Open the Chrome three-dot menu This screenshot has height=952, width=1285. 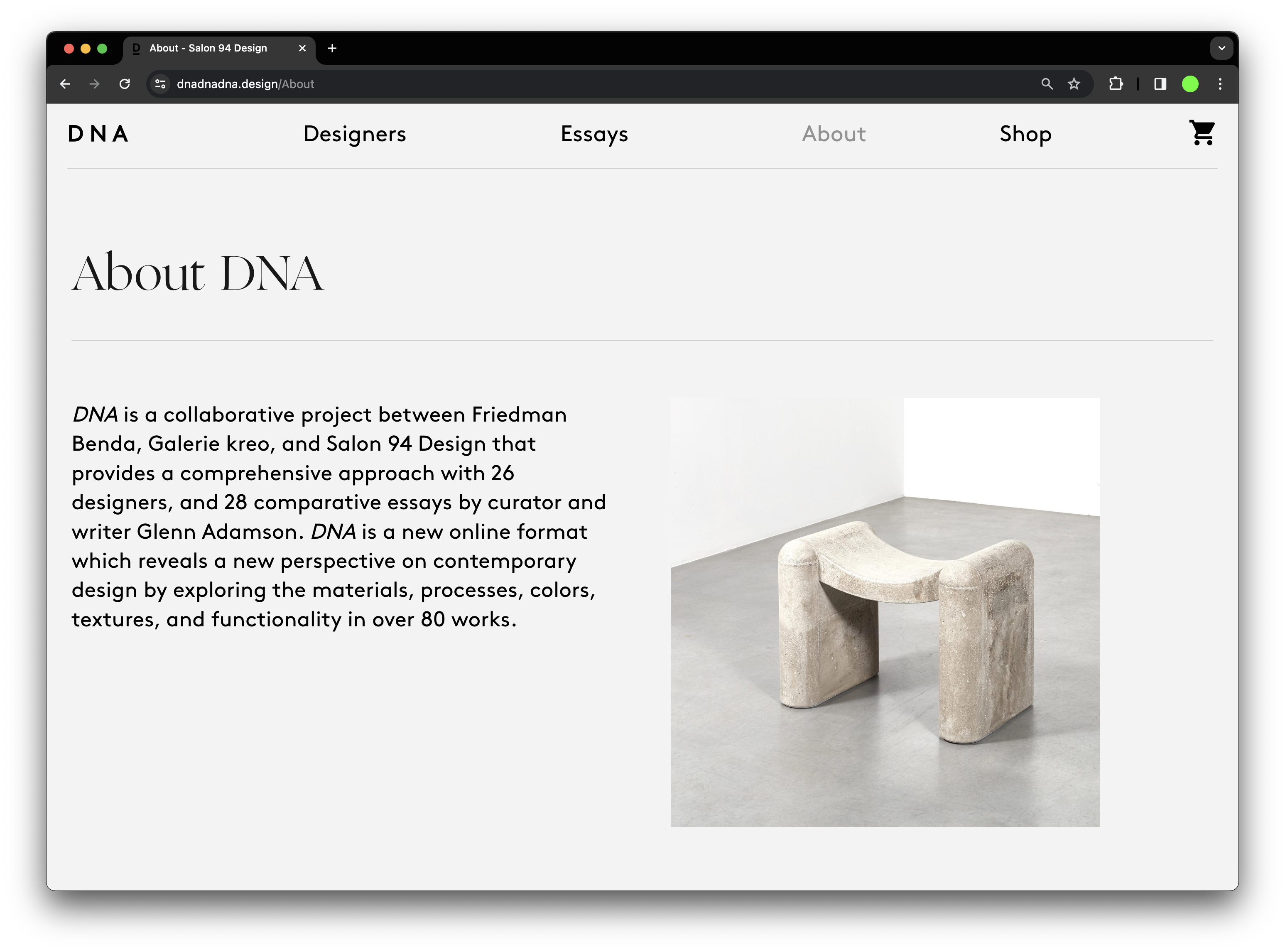coord(1220,84)
